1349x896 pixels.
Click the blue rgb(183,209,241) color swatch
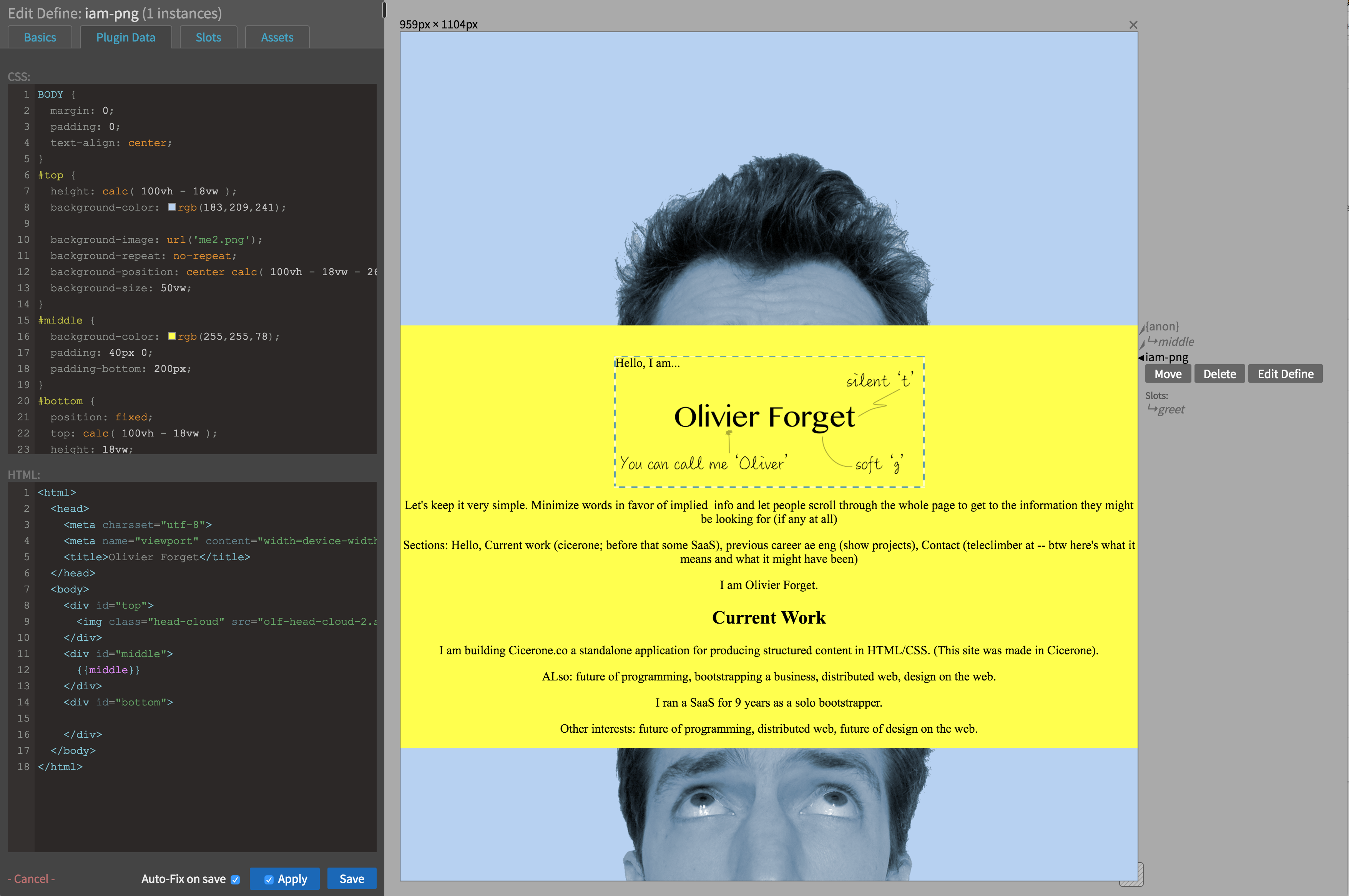point(171,207)
